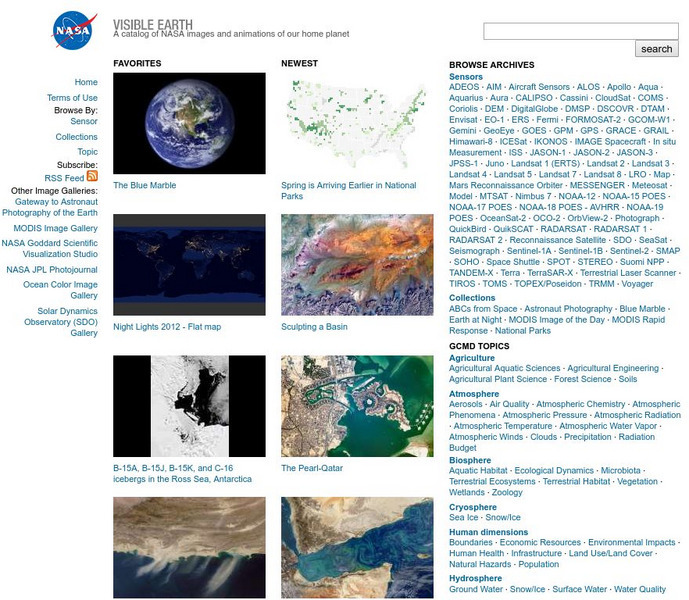Select the CALIPSO sensor link
This screenshot has height=600, width=689.
[534, 98]
